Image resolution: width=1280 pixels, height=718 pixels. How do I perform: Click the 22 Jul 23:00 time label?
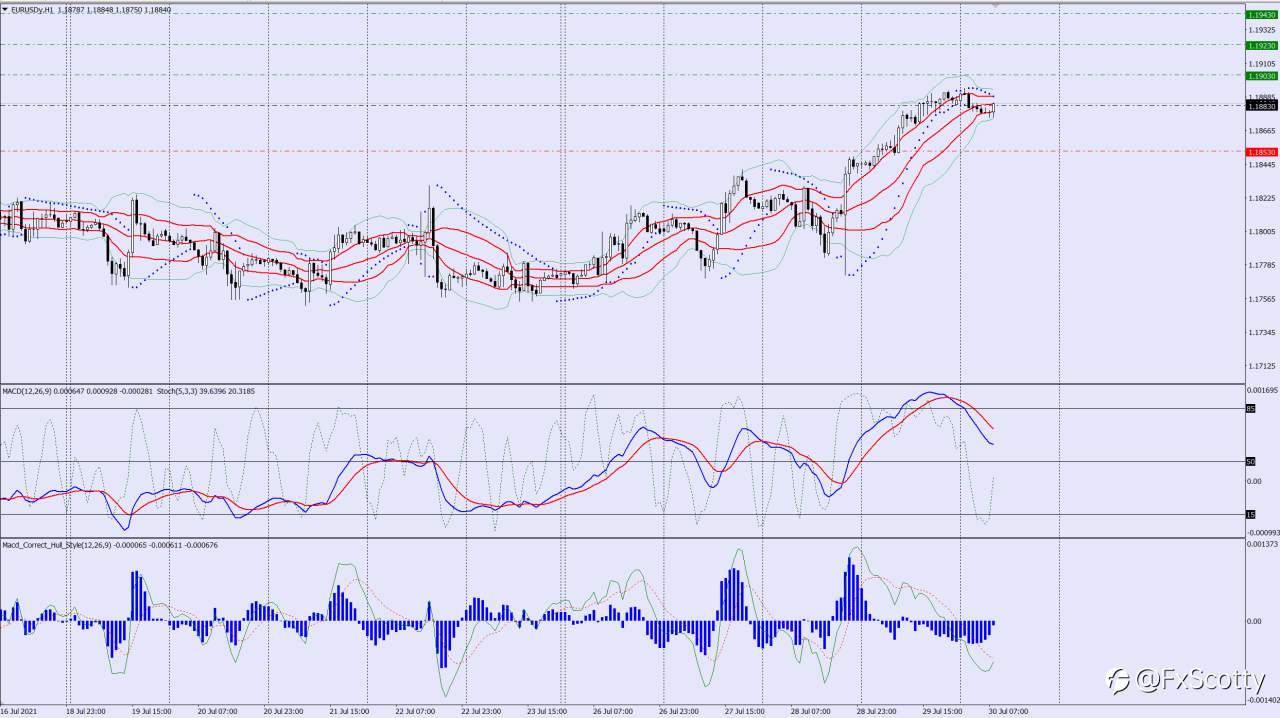pos(481,712)
